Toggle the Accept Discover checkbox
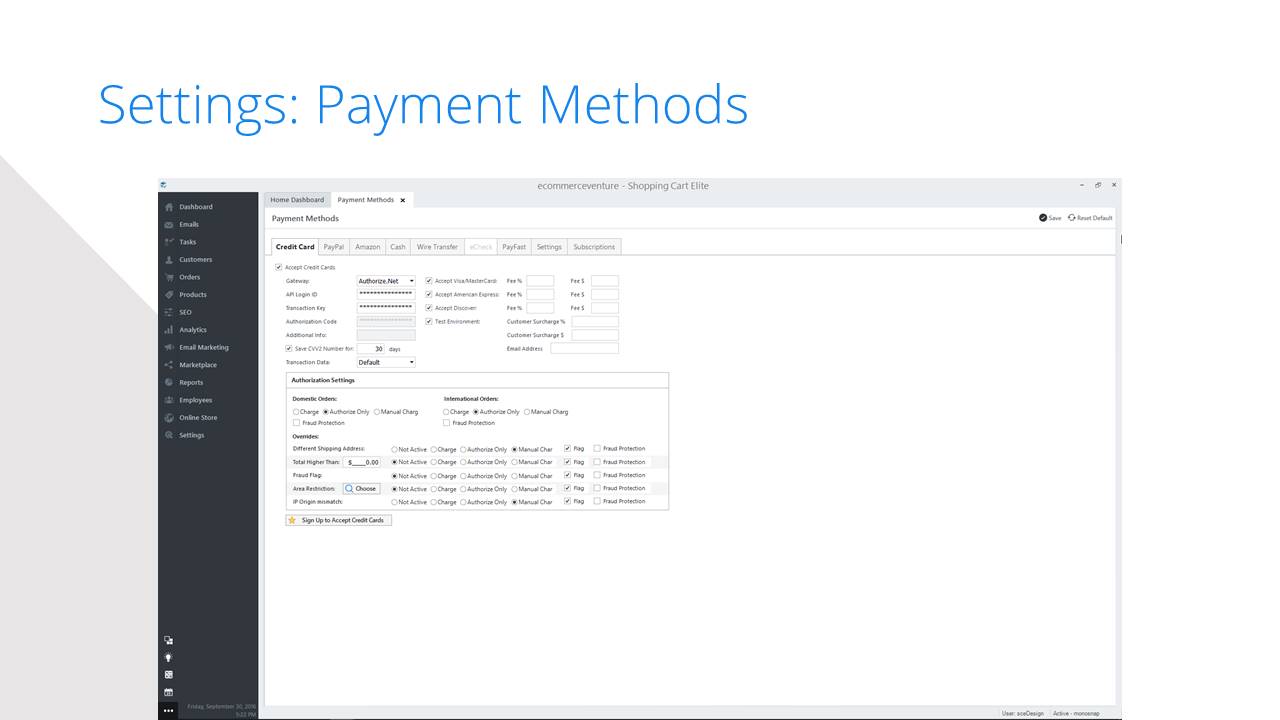 [429, 308]
